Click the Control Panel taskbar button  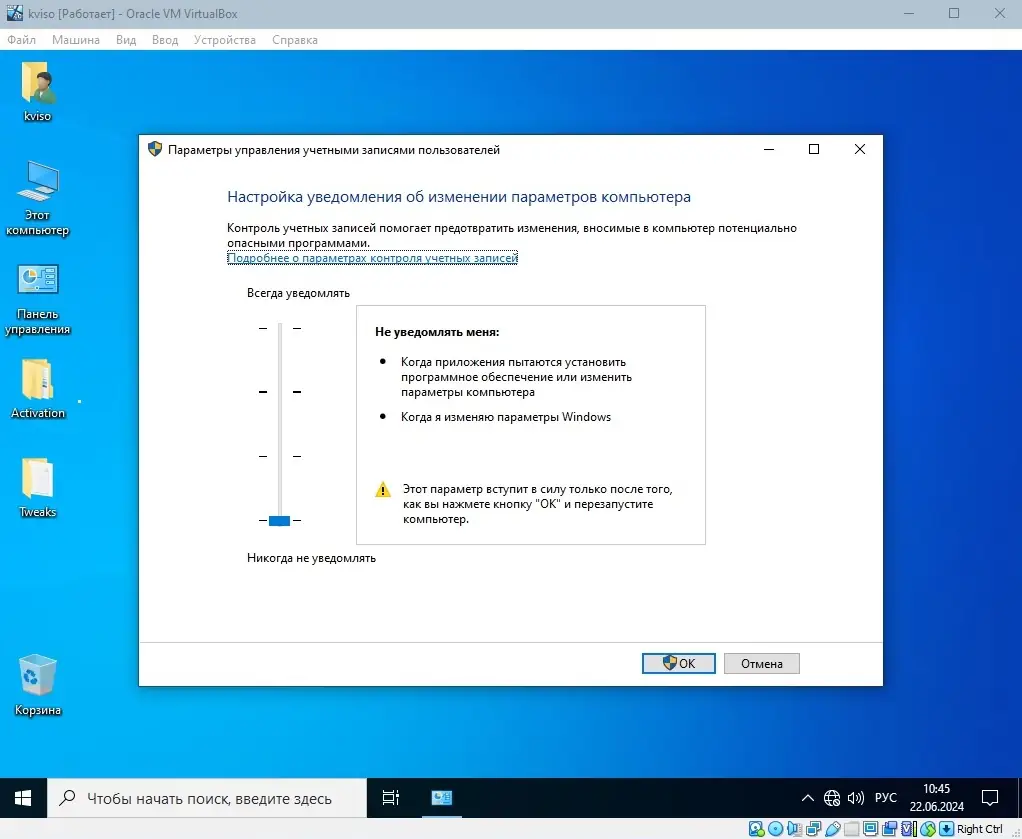point(441,798)
